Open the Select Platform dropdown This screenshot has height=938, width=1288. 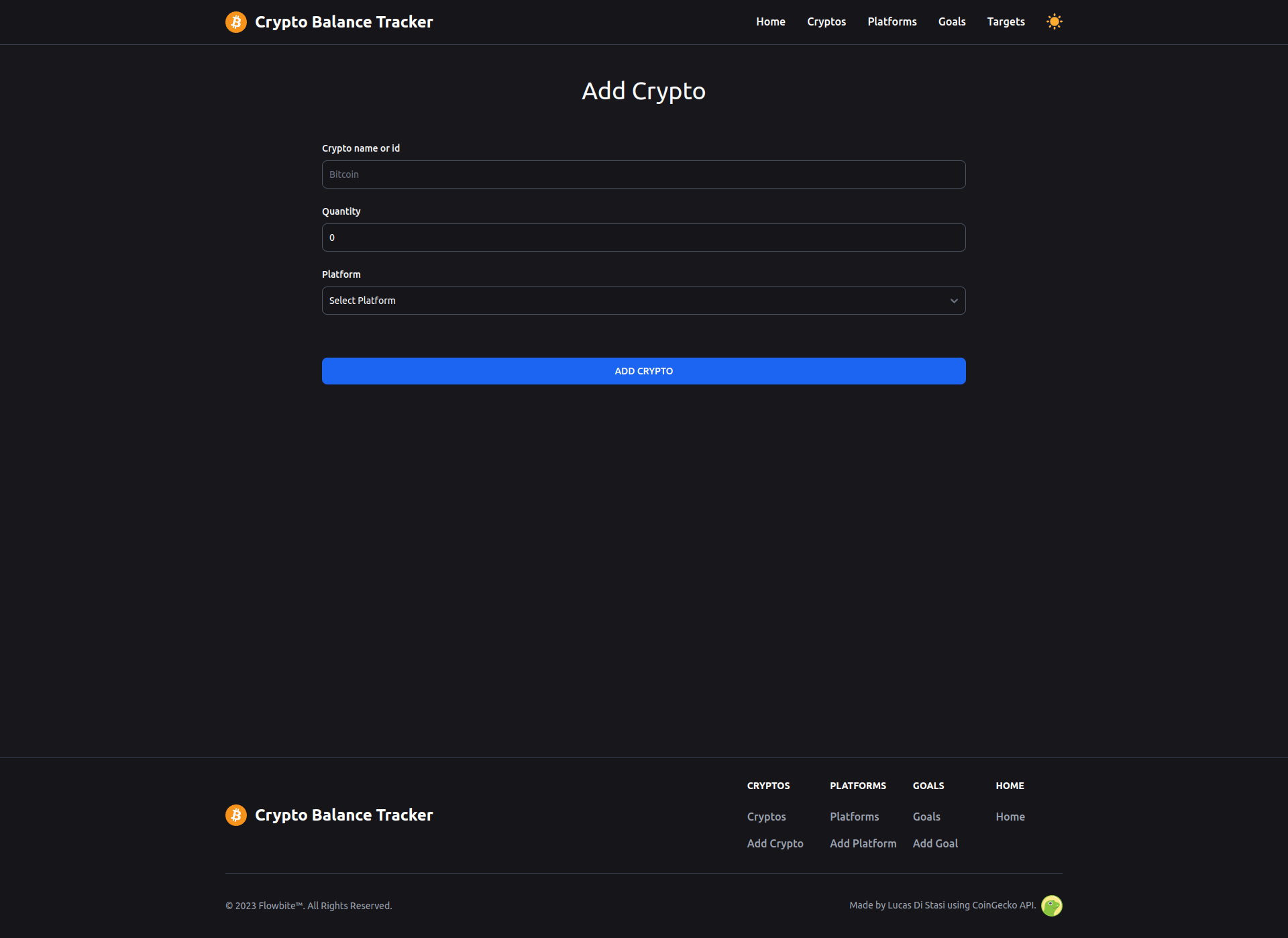pyautogui.click(x=644, y=301)
